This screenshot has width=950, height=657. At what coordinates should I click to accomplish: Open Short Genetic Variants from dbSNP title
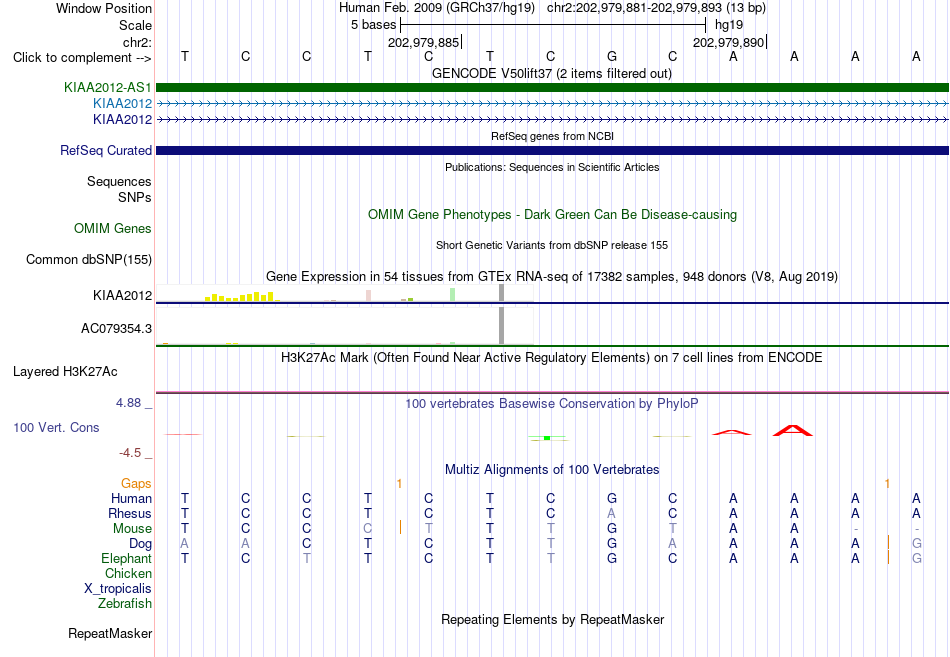pos(552,245)
